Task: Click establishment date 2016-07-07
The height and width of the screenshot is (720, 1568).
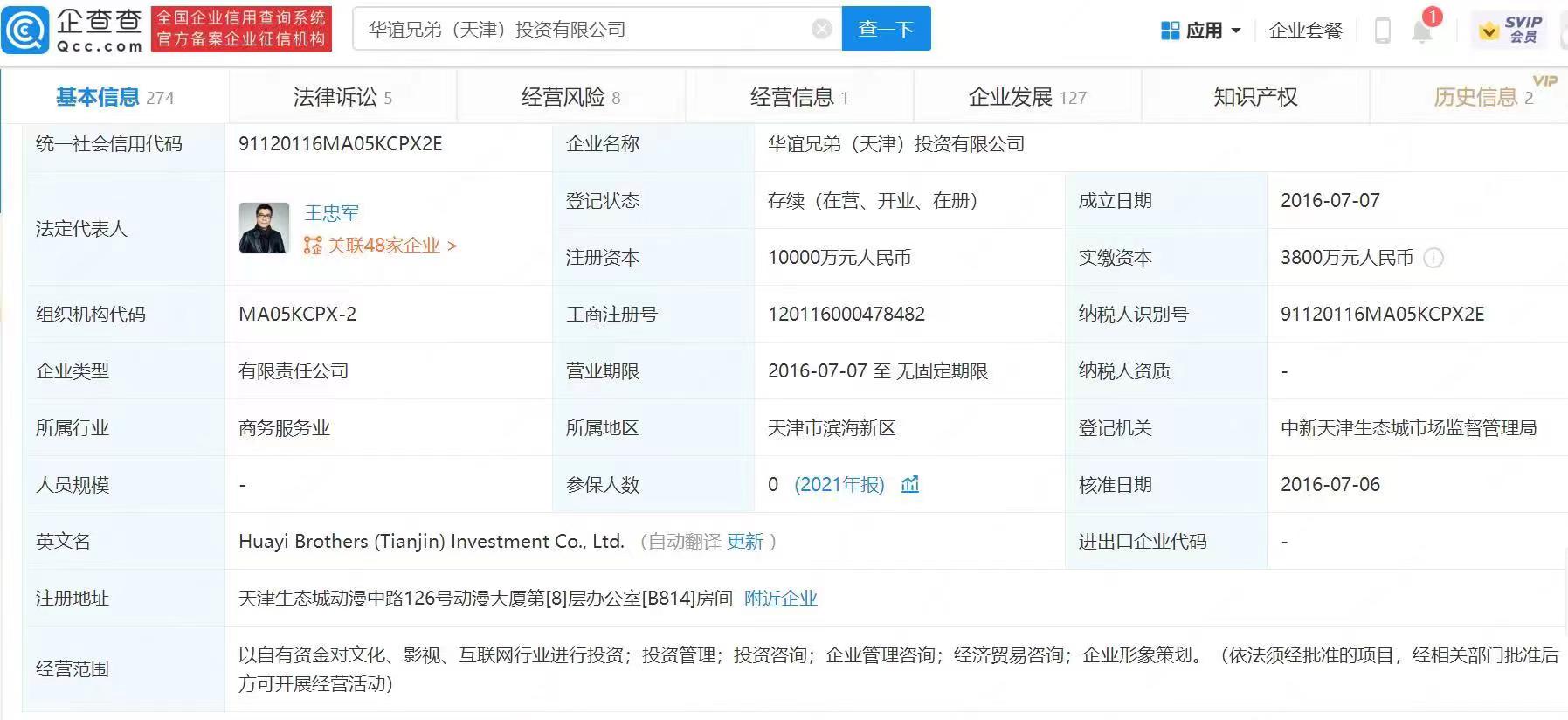Action: [x=1330, y=201]
